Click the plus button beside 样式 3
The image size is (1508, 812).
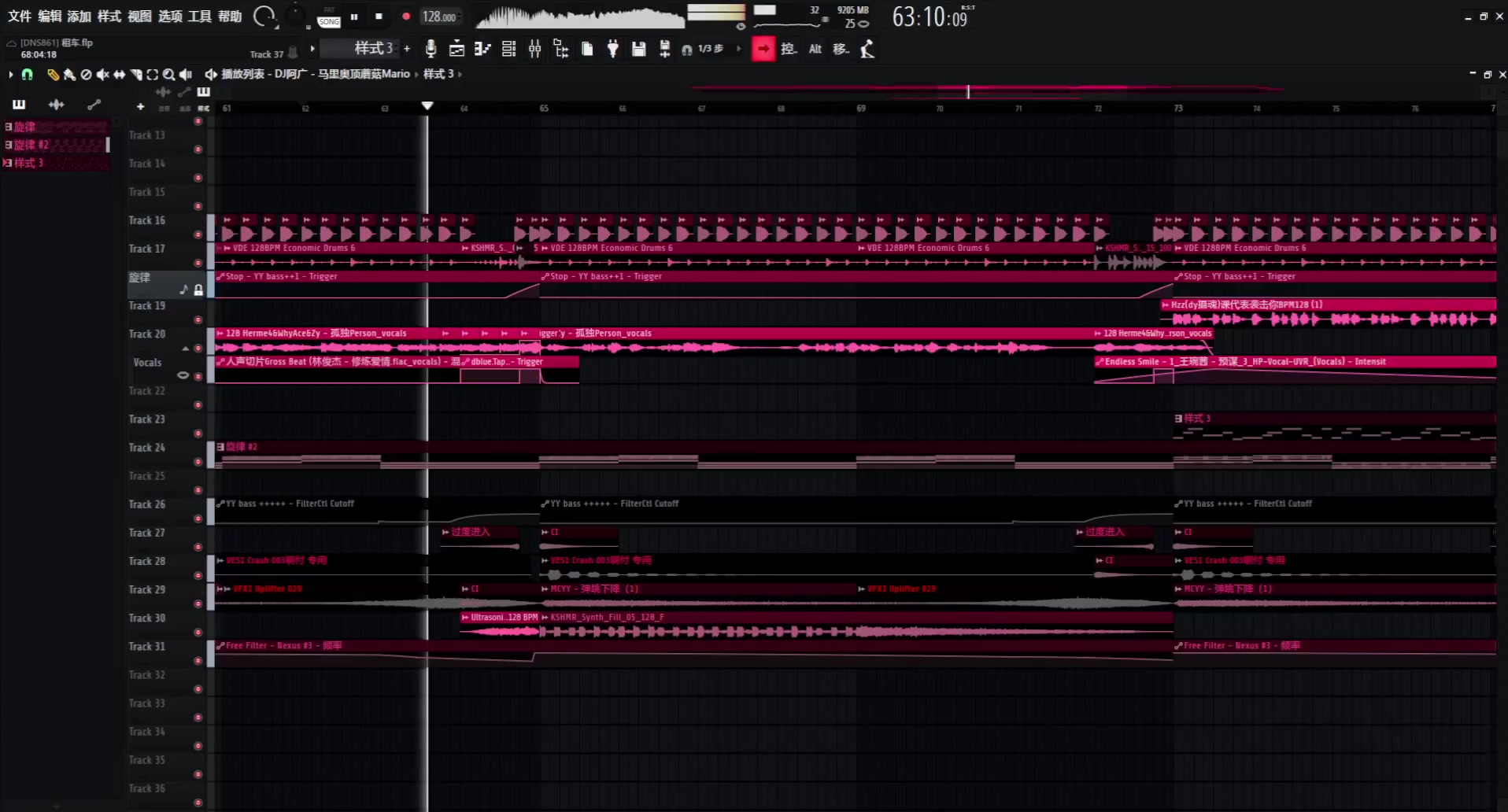[407, 49]
